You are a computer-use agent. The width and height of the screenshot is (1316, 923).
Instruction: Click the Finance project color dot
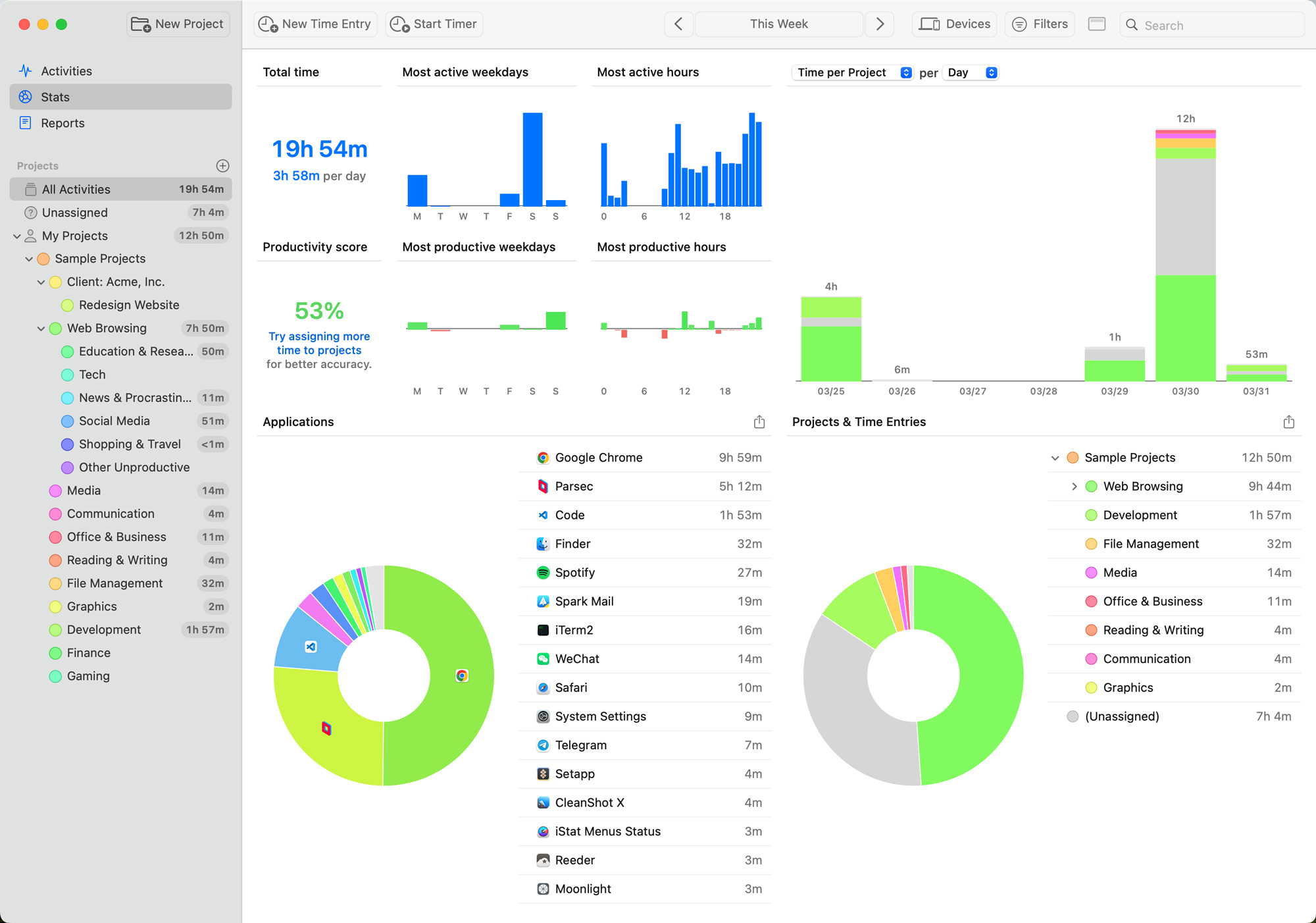point(55,653)
